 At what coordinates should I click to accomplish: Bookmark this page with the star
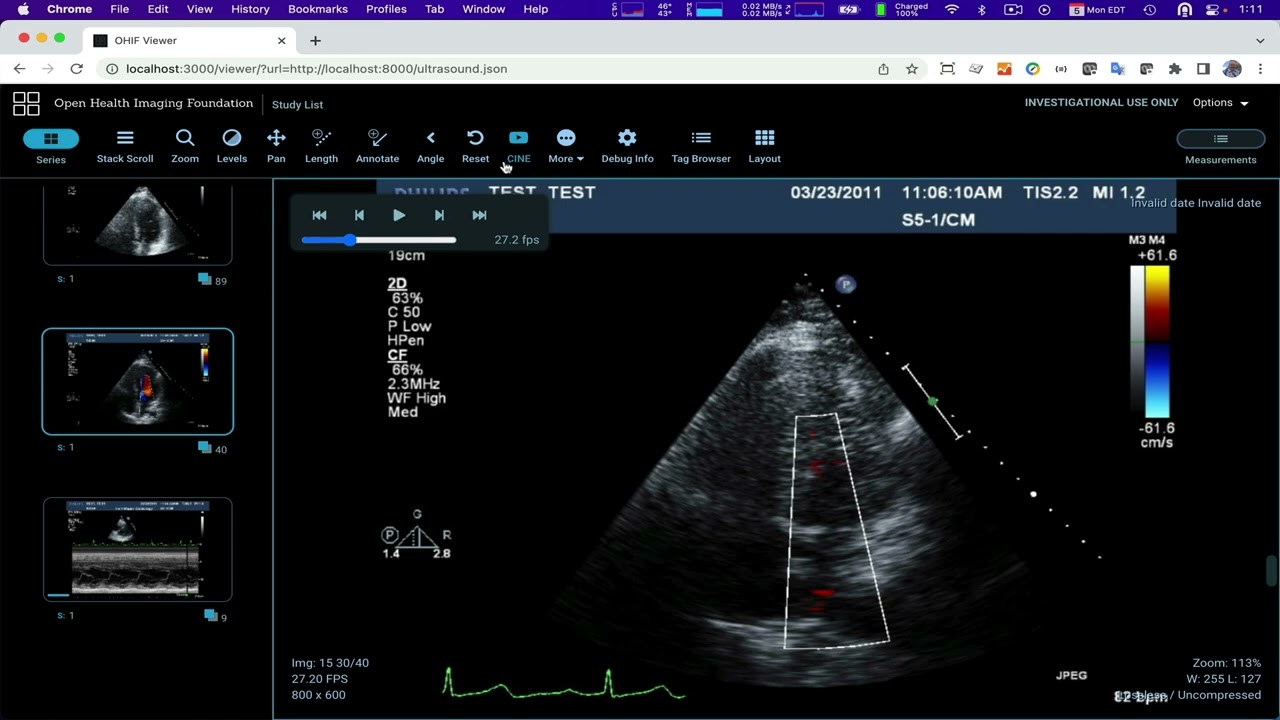pos(912,69)
